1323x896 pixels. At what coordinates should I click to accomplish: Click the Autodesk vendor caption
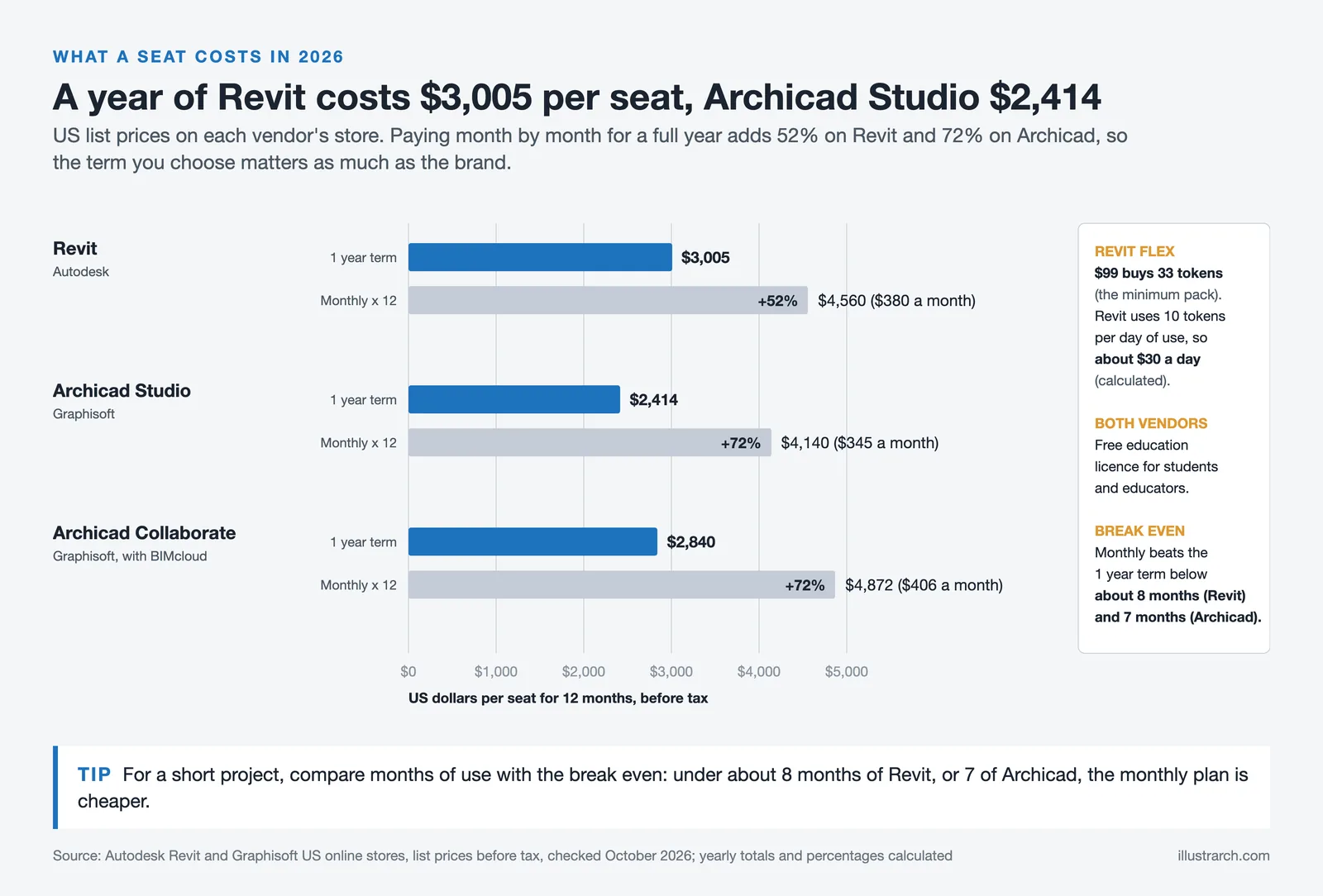81,271
